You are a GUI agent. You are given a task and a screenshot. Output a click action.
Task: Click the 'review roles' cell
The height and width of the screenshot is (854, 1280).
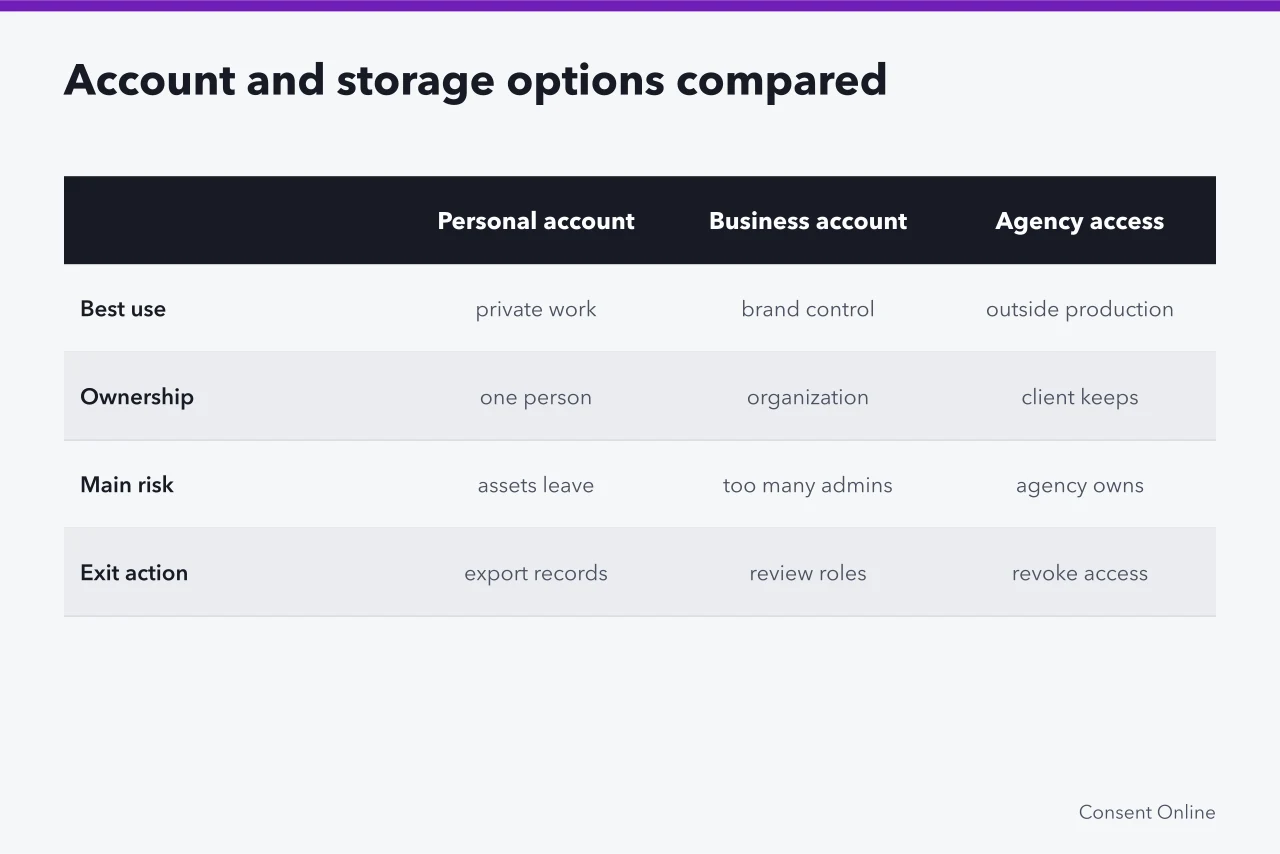808,573
